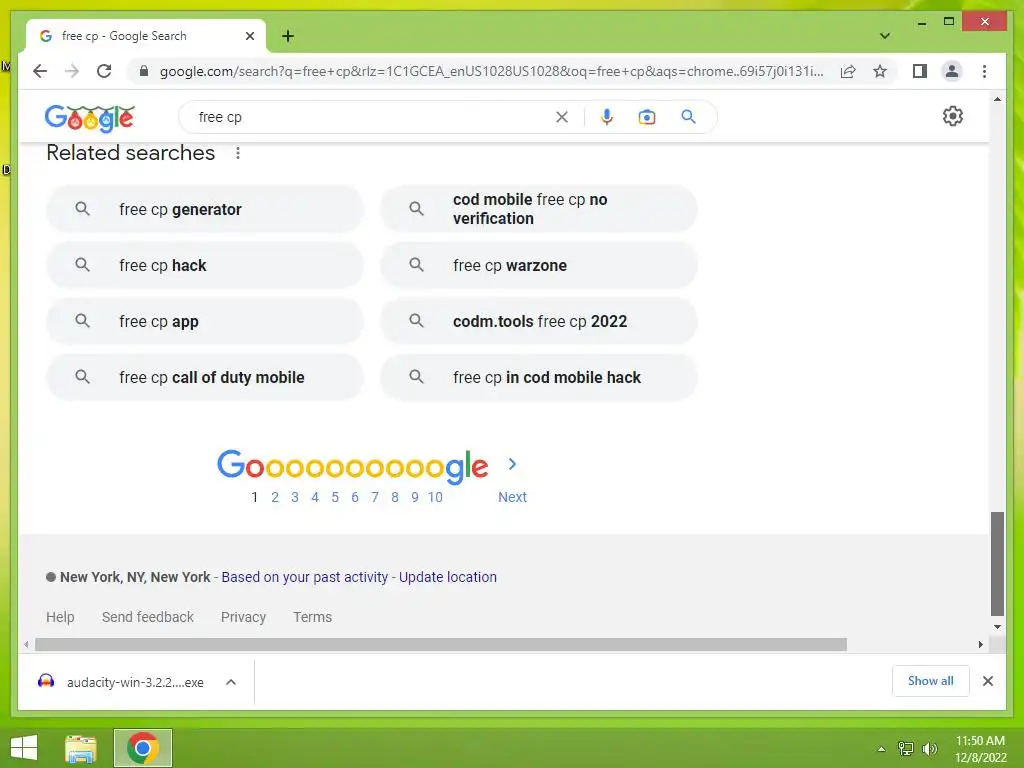Open File Explorer from taskbar
Screen dimensions: 1024x768
click(80, 748)
